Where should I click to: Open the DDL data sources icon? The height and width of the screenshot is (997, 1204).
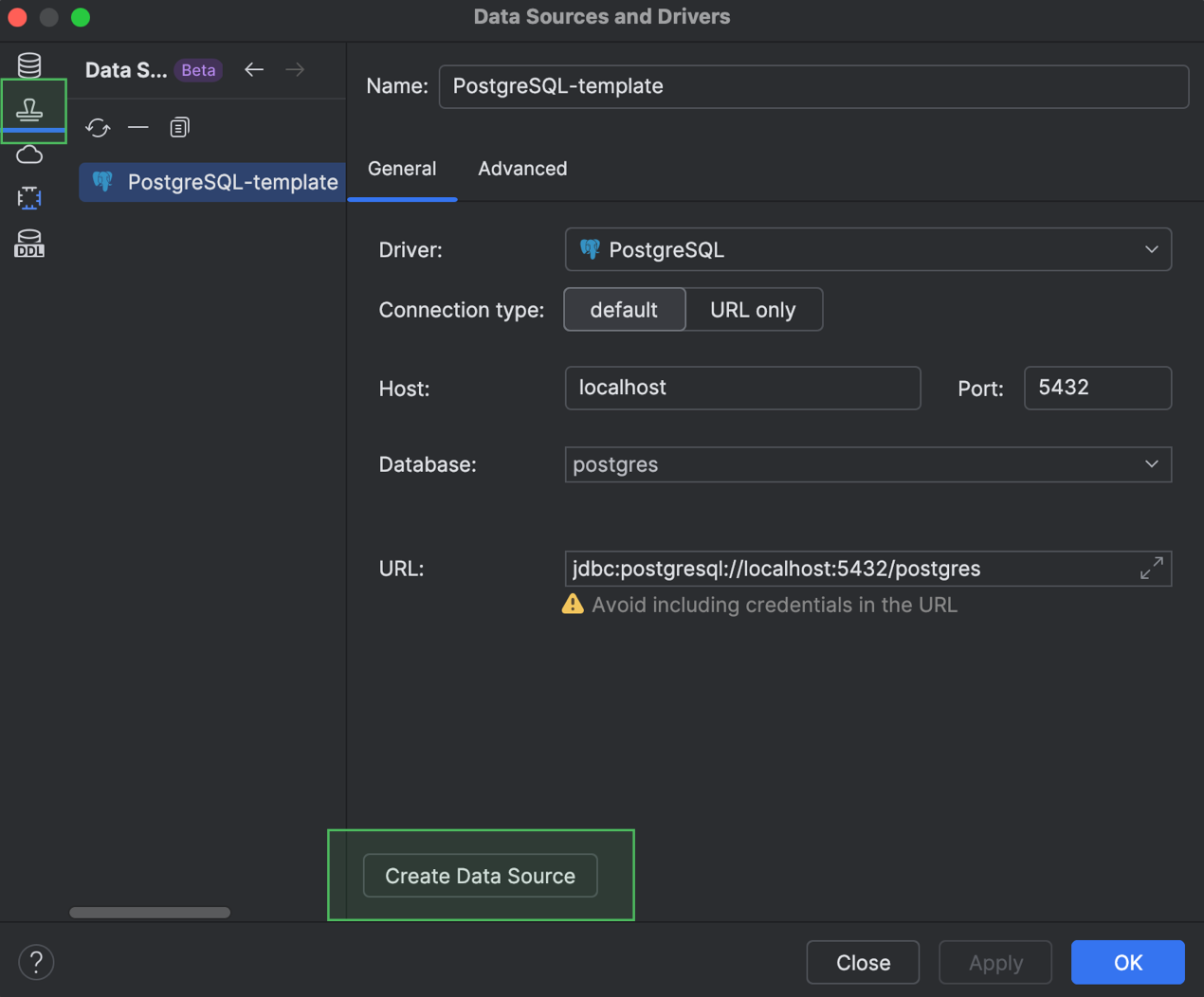point(29,244)
